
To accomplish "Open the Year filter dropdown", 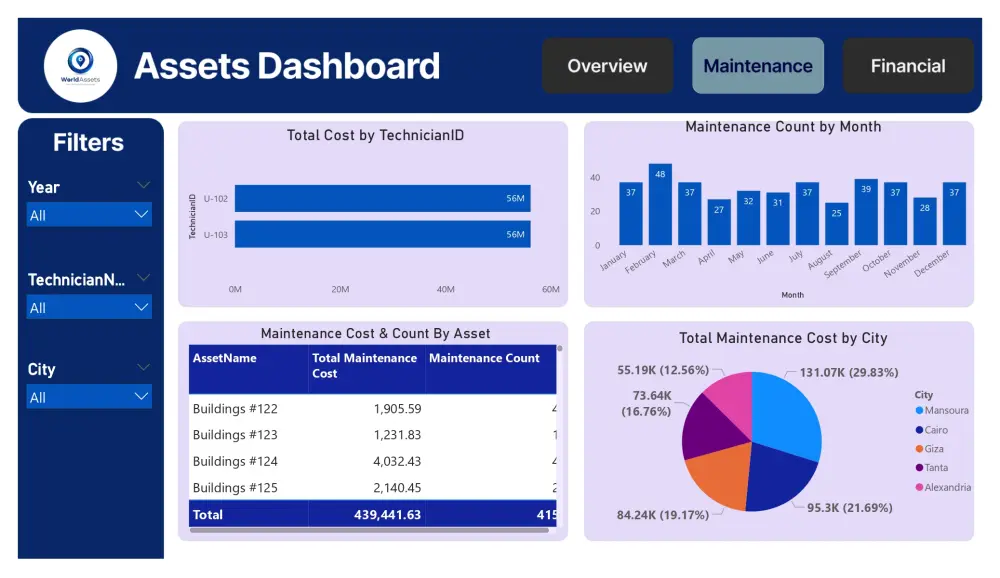I will tap(89, 214).
